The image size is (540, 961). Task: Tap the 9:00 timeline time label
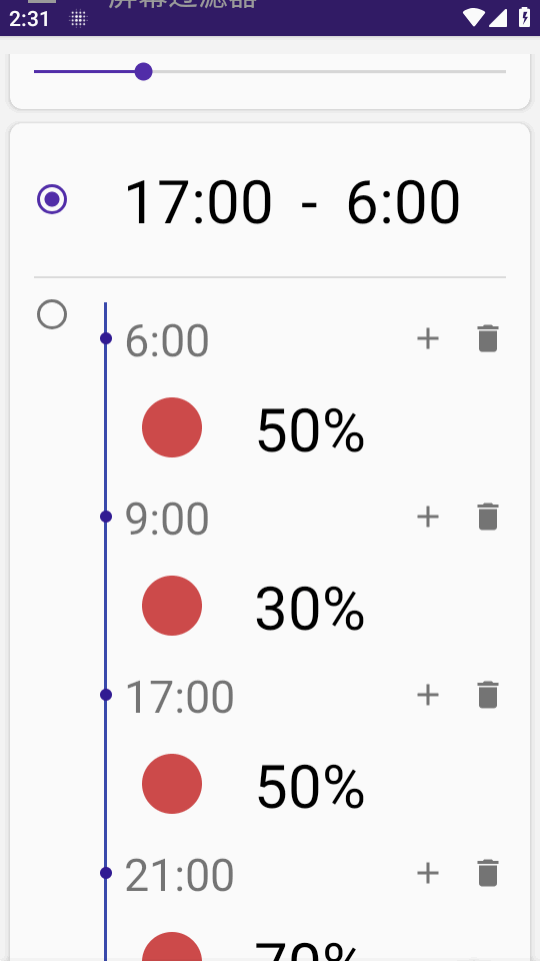[x=167, y=518]
